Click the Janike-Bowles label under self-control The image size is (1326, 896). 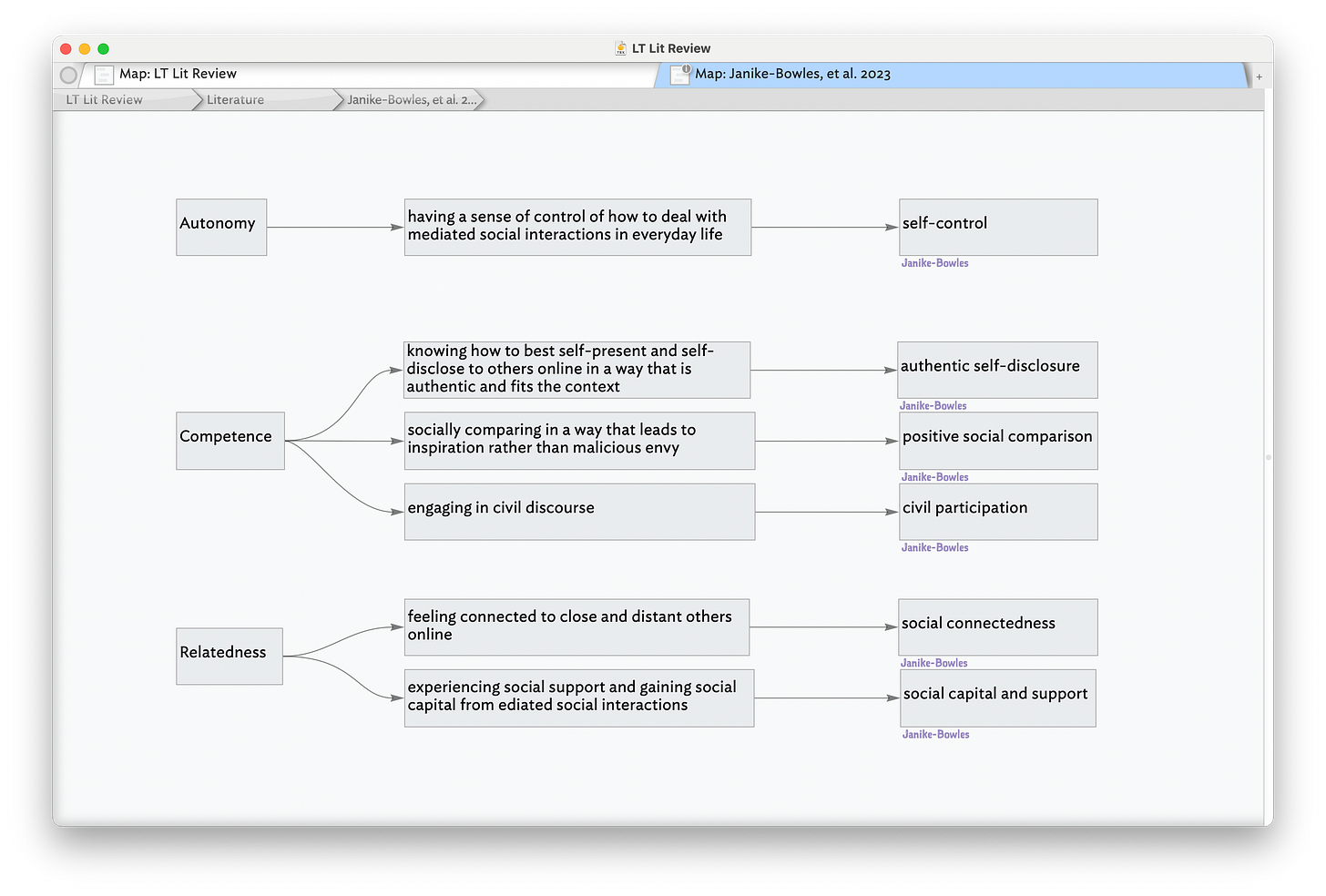[934, 263]
